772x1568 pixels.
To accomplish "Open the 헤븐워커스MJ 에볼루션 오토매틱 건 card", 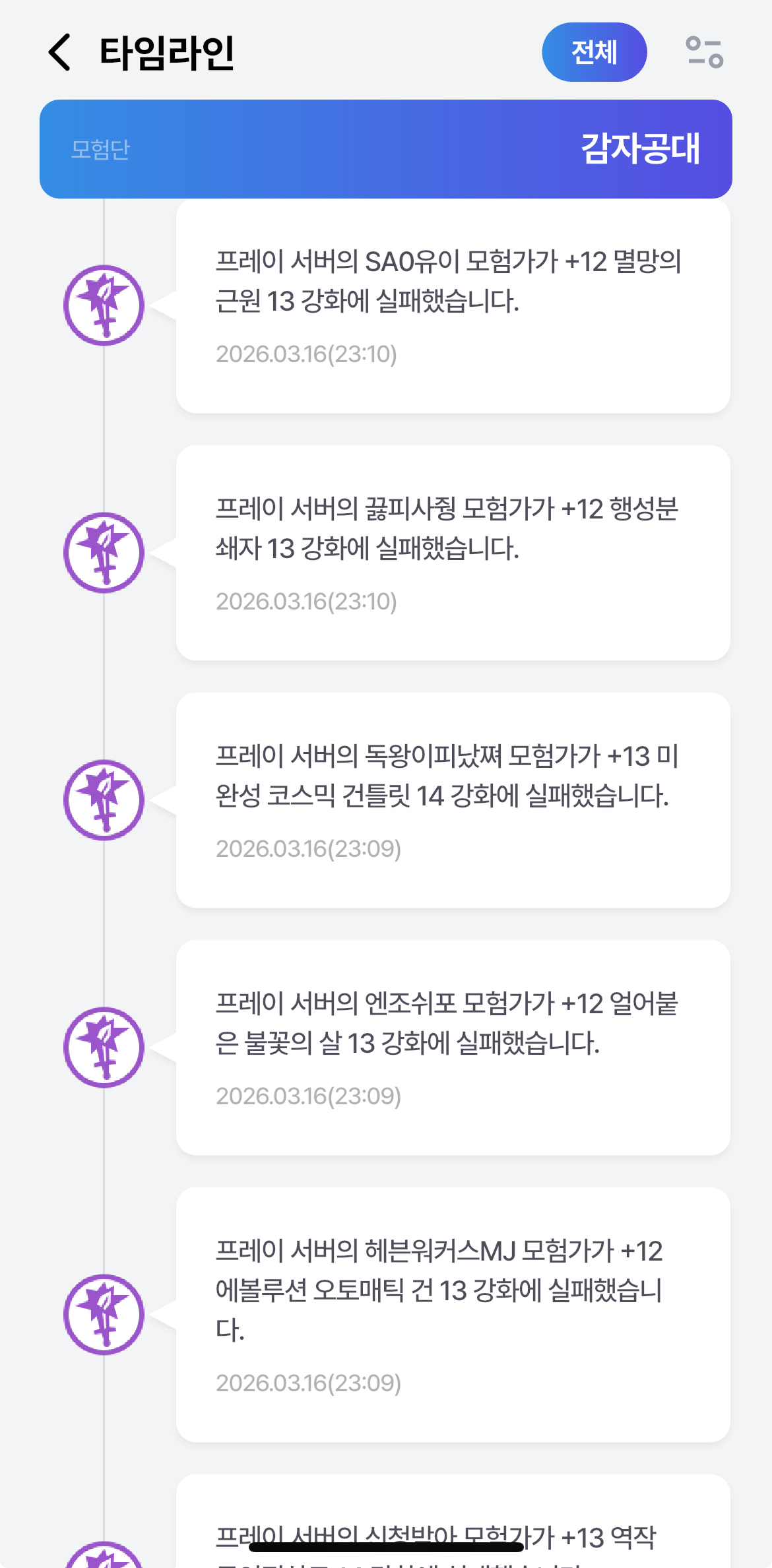I will tap(453, 1315).
